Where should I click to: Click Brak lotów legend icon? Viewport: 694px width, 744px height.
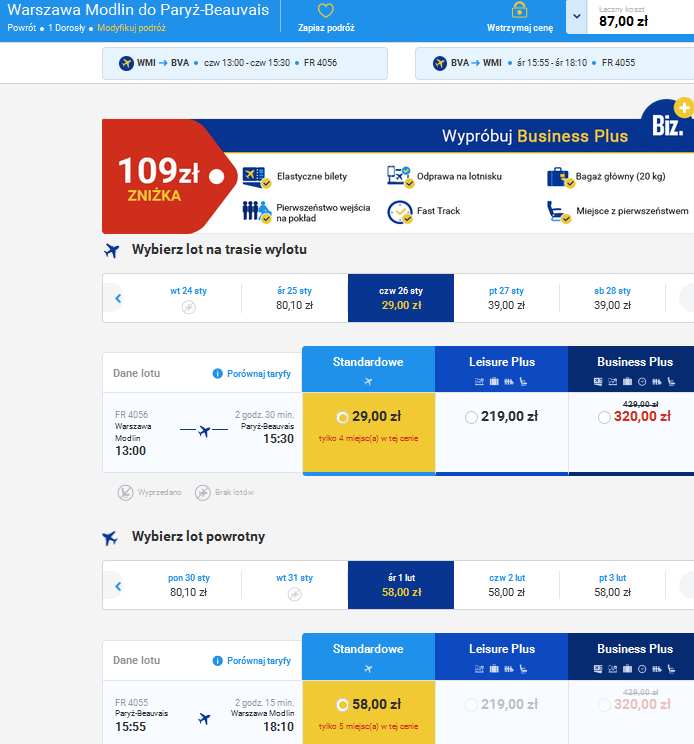coord(203,493)
